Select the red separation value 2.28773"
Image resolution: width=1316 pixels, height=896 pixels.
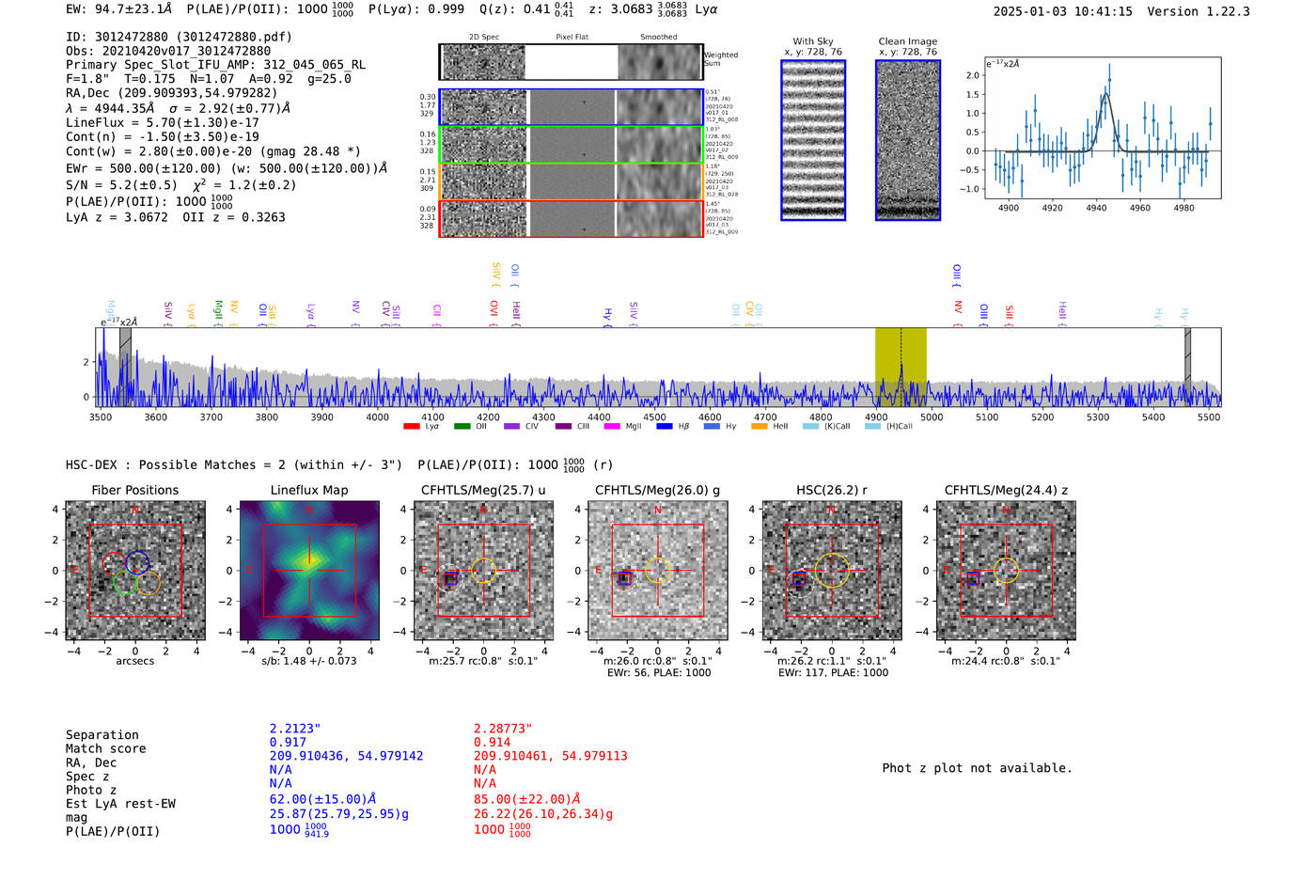tap(503, 729)
